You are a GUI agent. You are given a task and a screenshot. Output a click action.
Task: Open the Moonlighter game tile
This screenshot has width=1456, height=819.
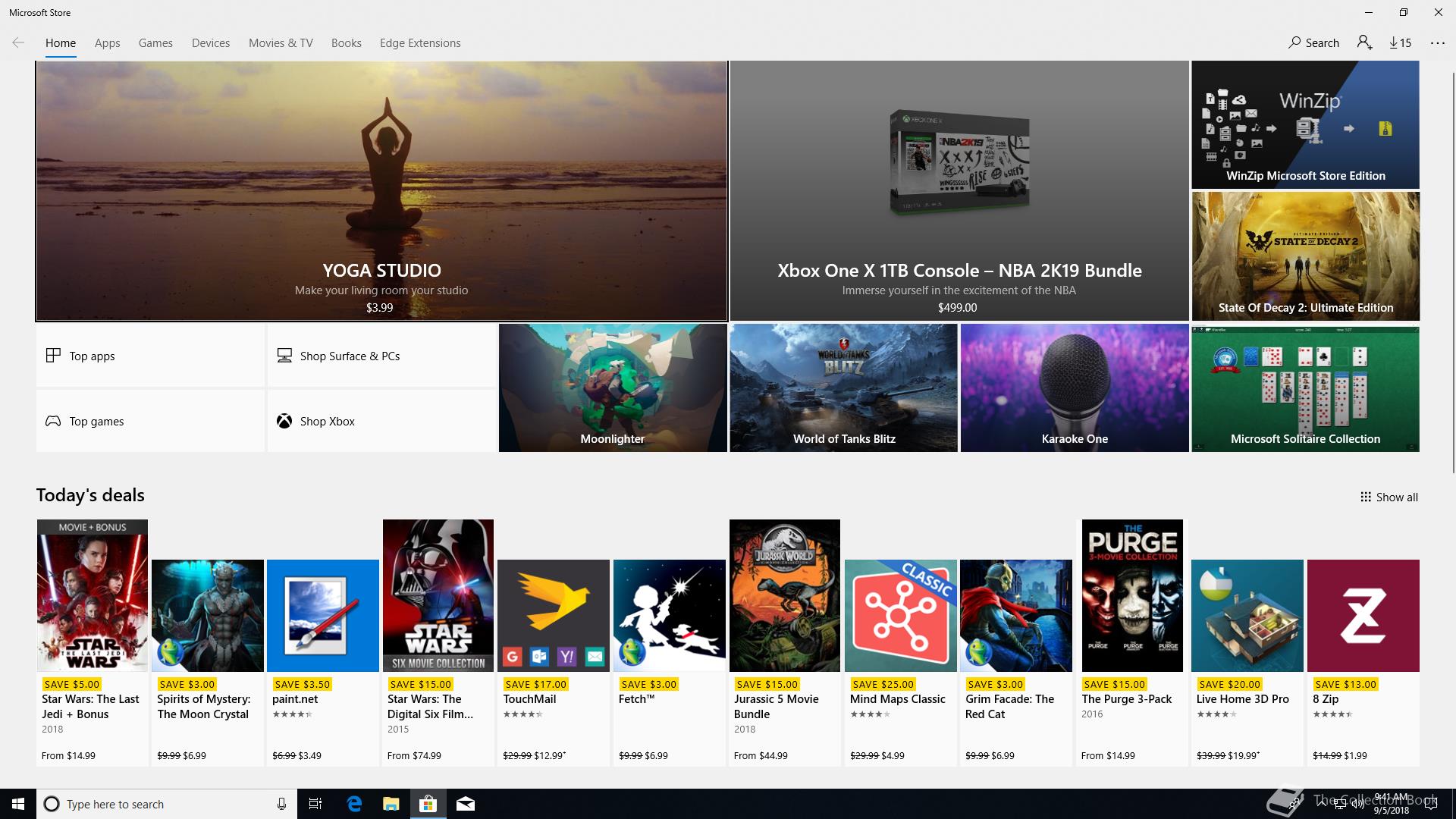coord(613,388)
